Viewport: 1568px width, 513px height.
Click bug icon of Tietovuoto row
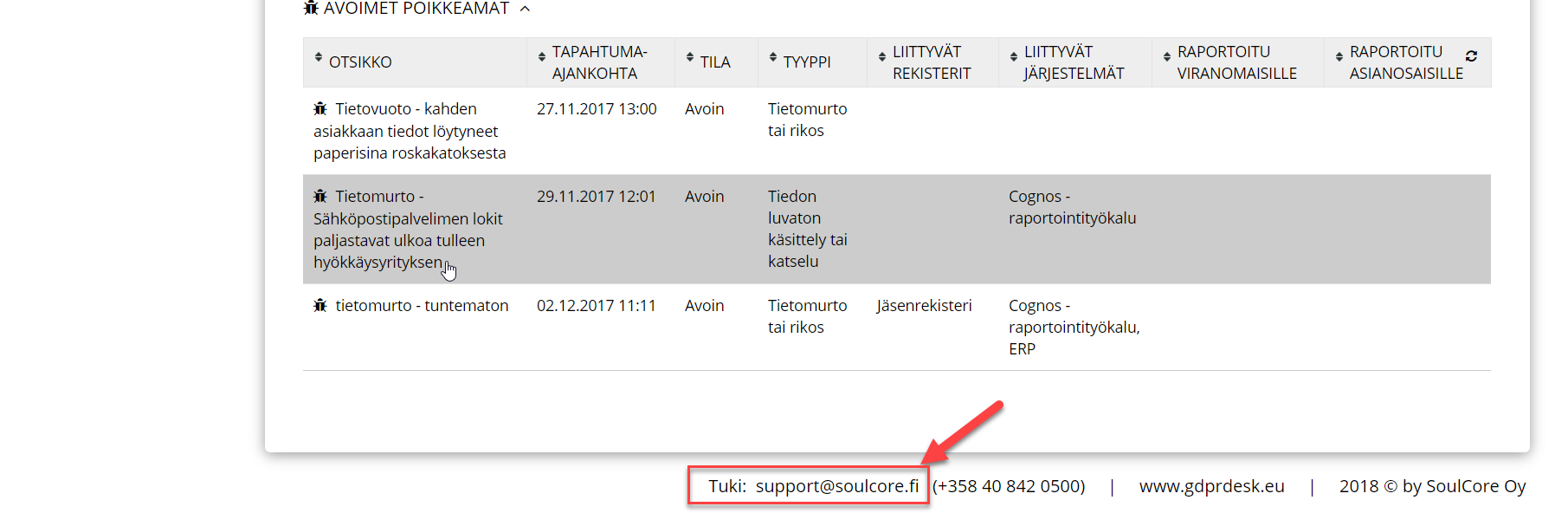pyautogui.click(x=320, y=108)
